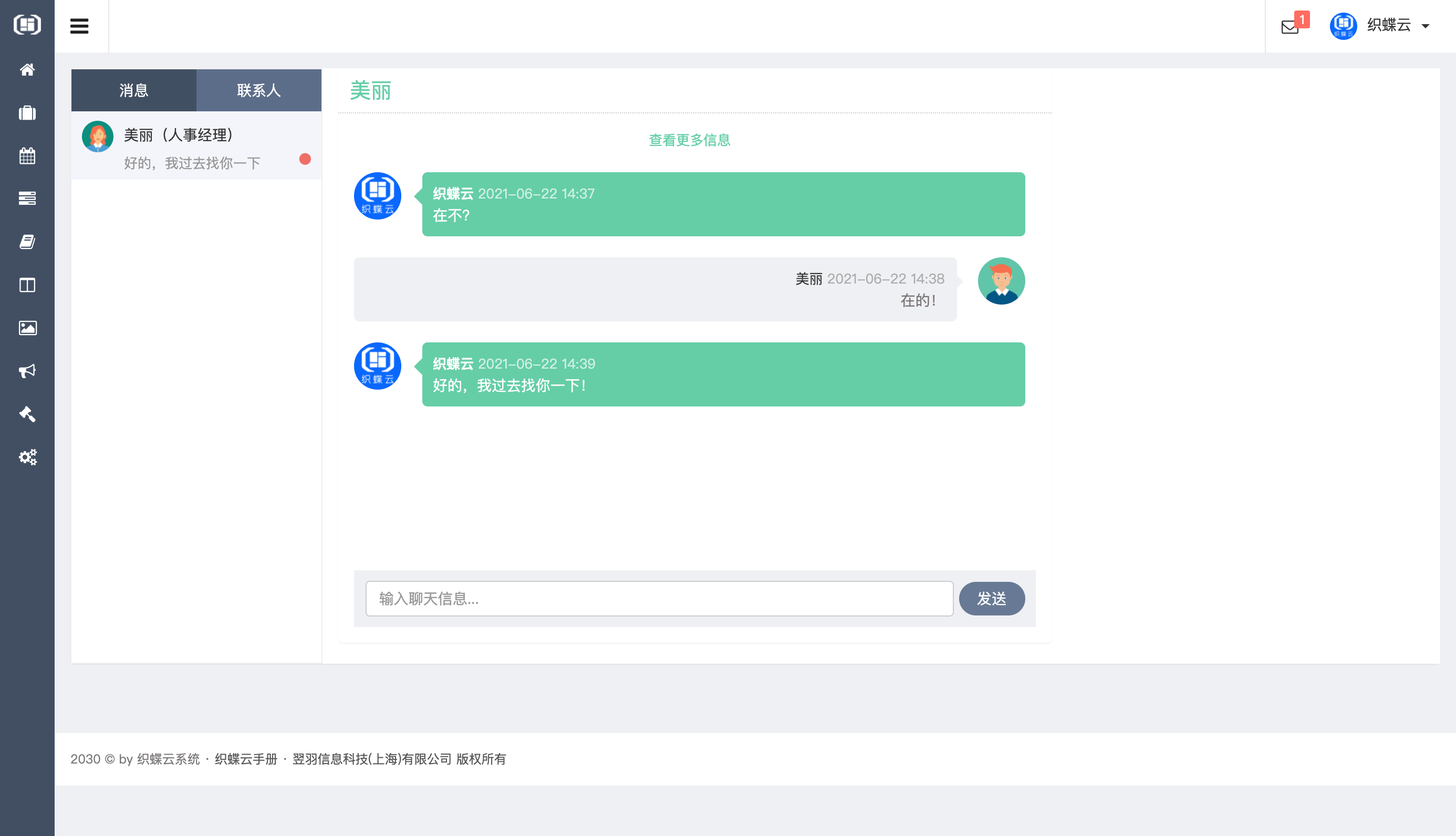
Task: Click the mail notification envelope icon
Action: 1290,26
